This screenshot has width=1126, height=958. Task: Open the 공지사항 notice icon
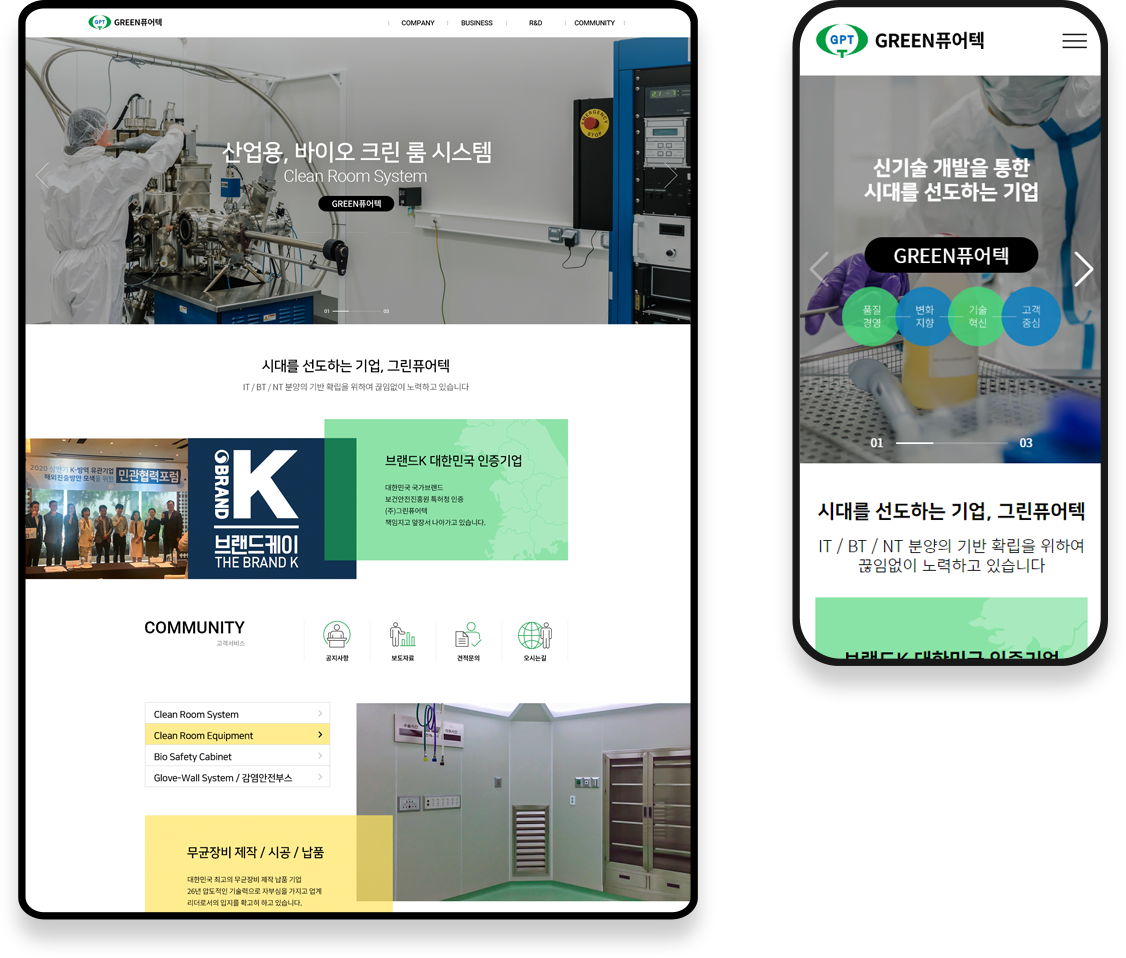click(x=337, y=636)
